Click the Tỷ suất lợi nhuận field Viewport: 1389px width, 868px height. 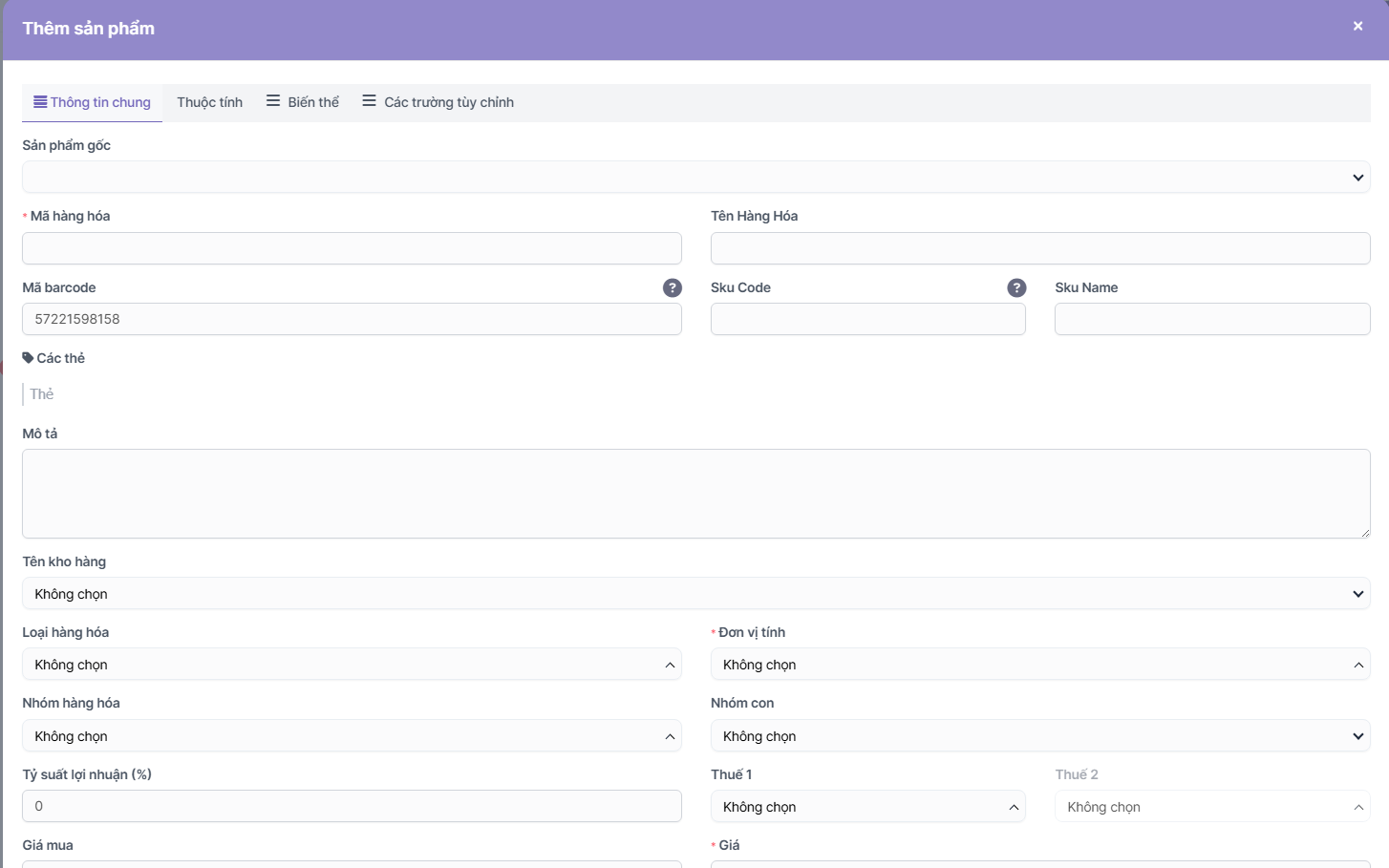352,806
